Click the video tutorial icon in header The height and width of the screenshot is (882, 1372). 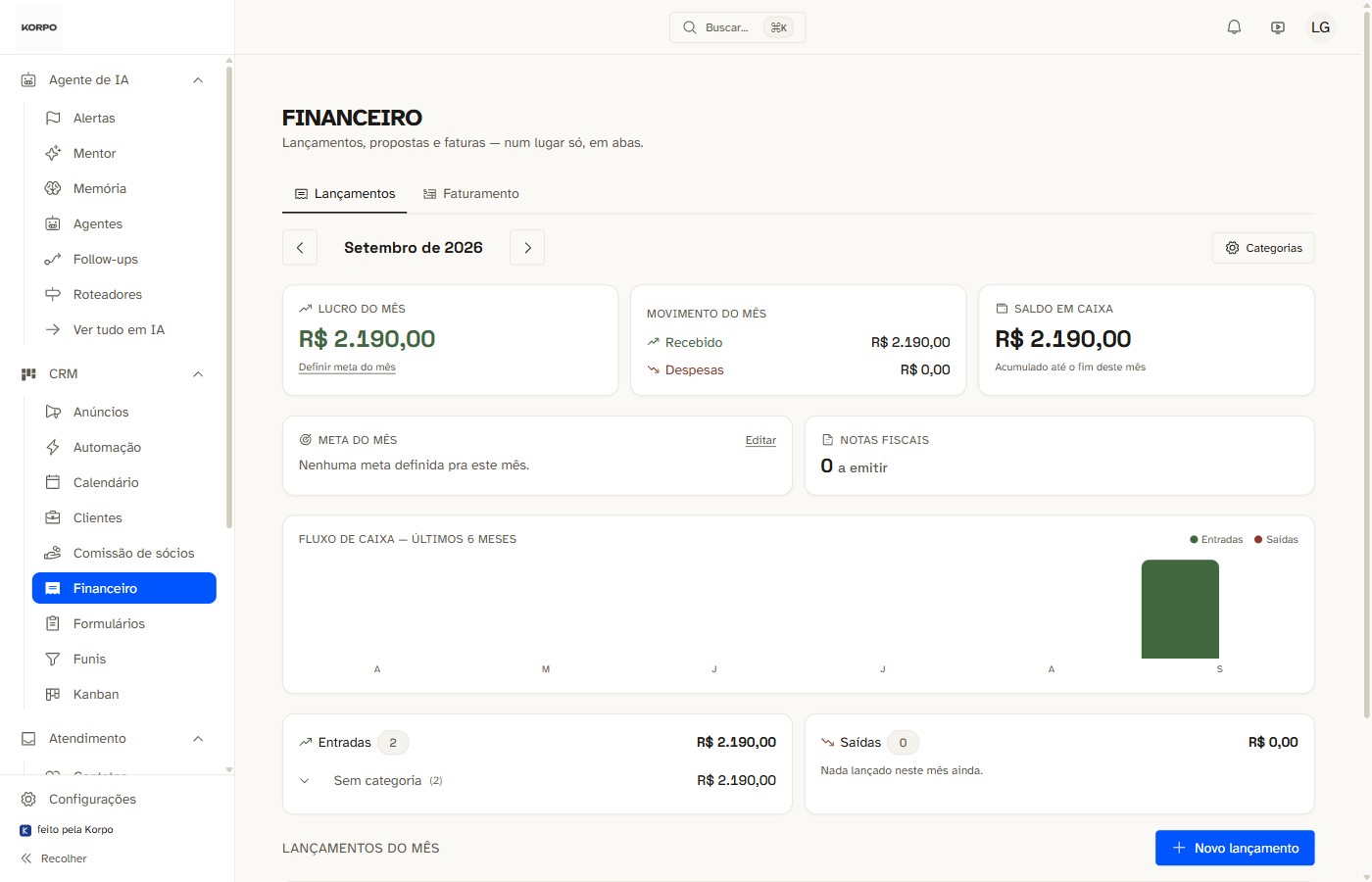(x=1278, y=27)
